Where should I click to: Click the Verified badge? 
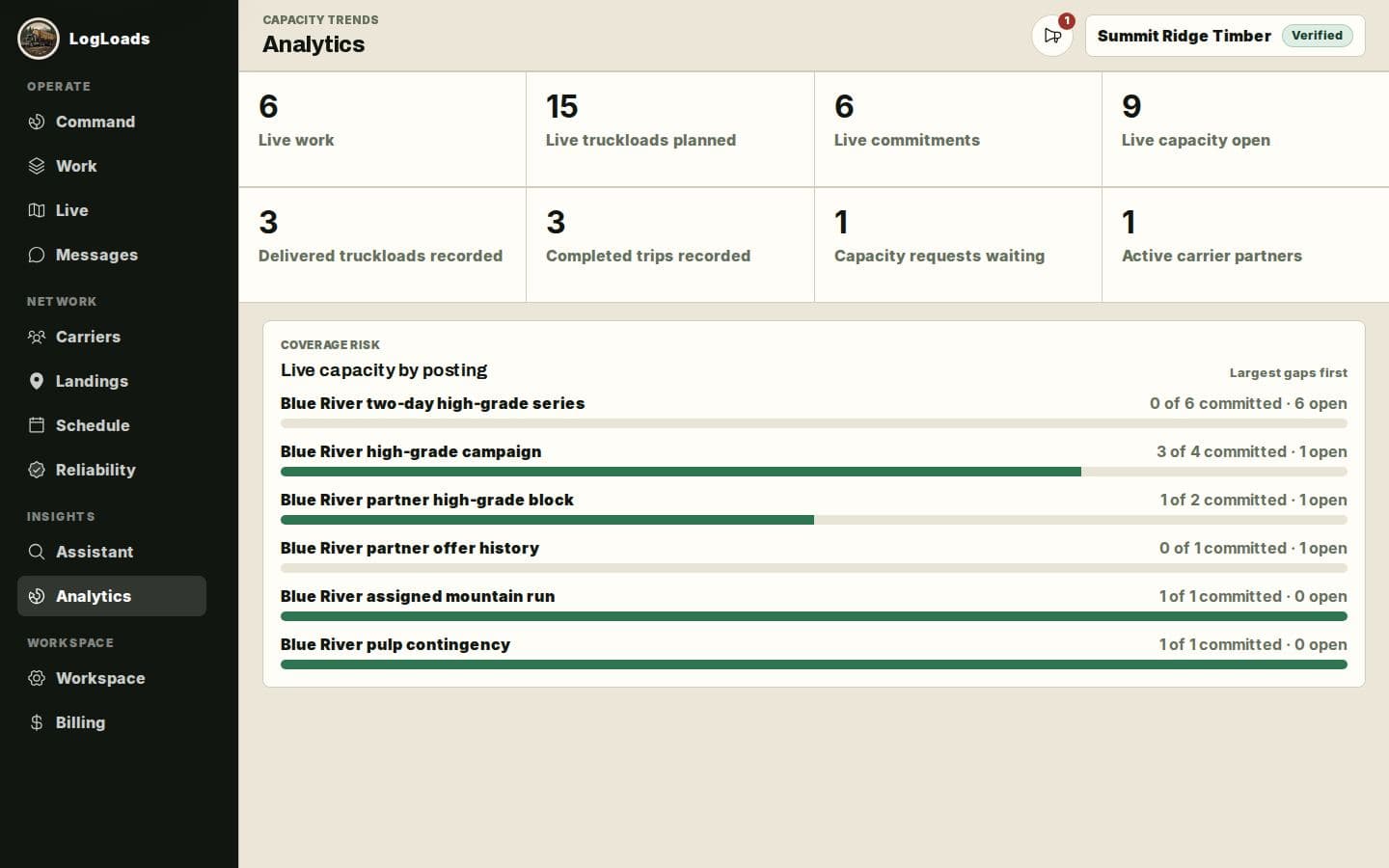[1317, 36]
